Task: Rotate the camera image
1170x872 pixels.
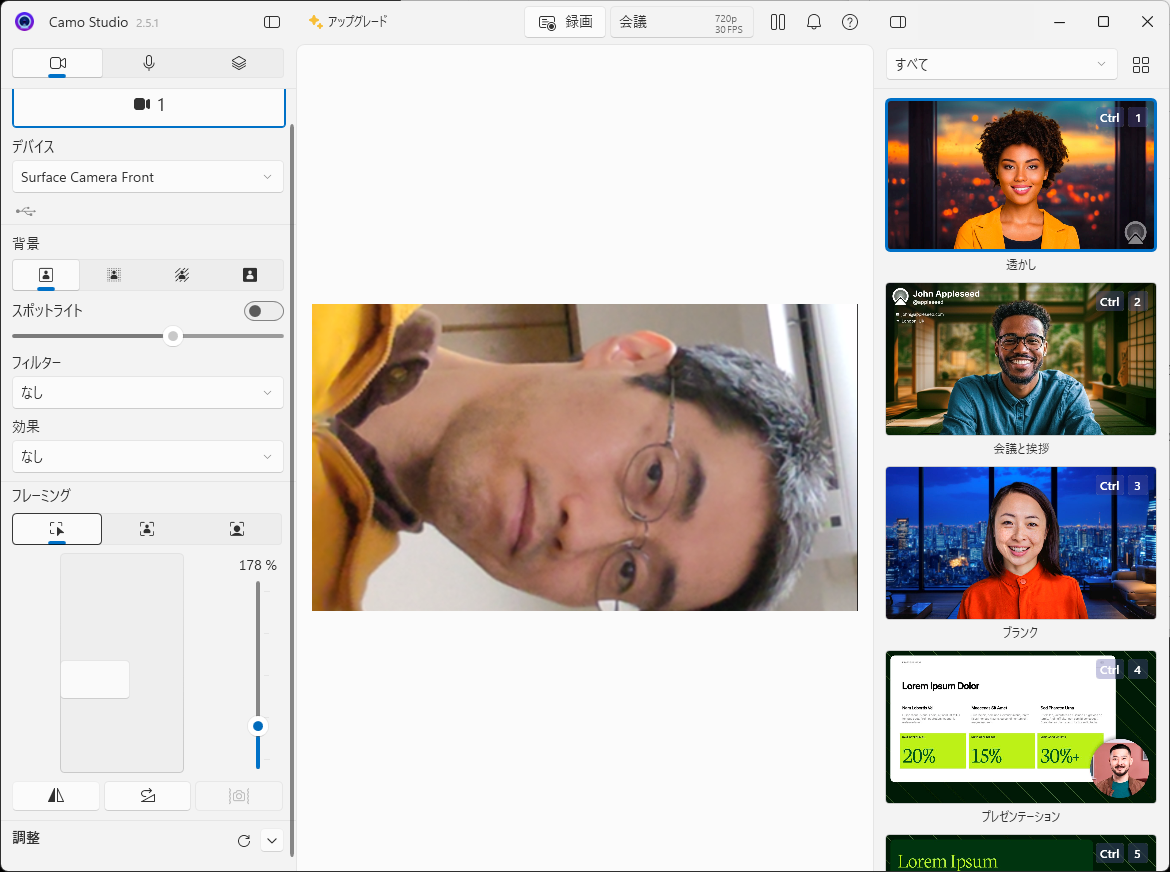Action: (147, 796)
